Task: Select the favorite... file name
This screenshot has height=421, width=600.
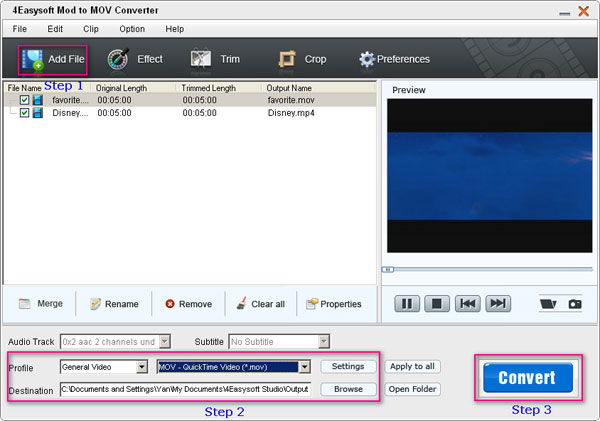Action: pyautogui.click(x=70, y=100)
